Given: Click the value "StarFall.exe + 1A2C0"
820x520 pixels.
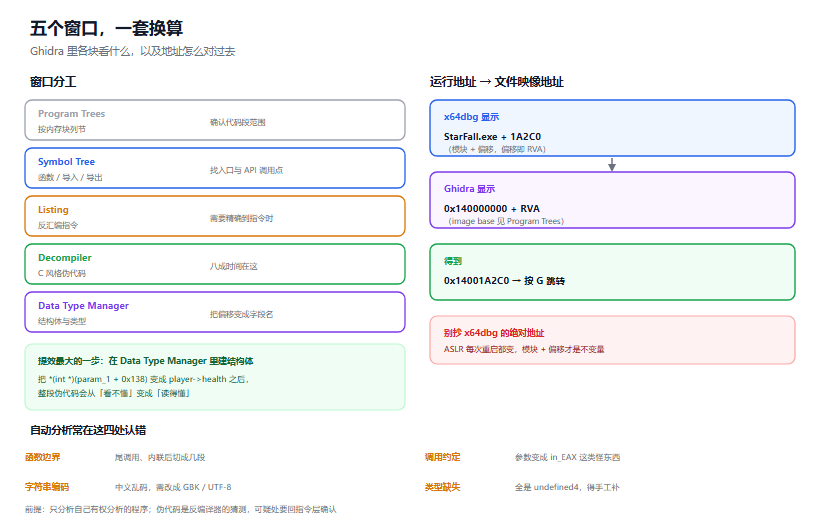Looking at the screenshot, I should pos(492,137).
